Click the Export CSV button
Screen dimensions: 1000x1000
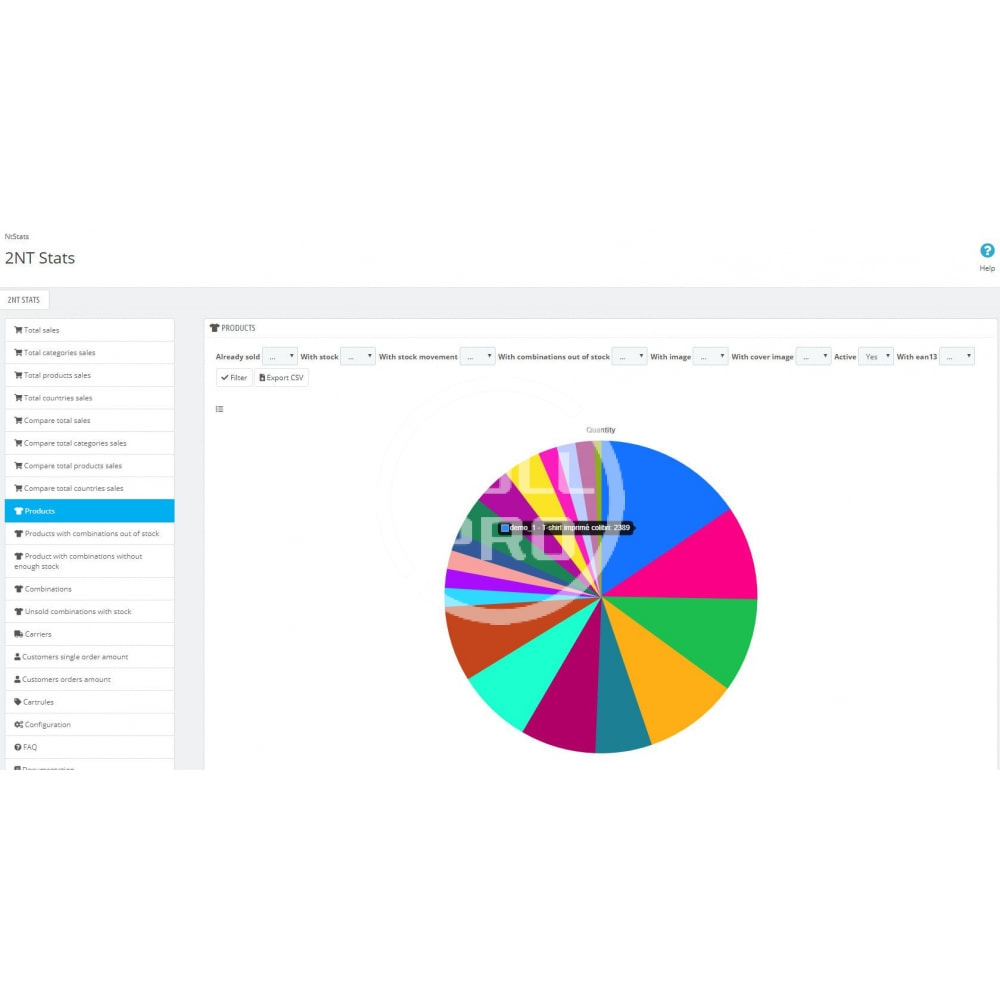coord(281,378)
